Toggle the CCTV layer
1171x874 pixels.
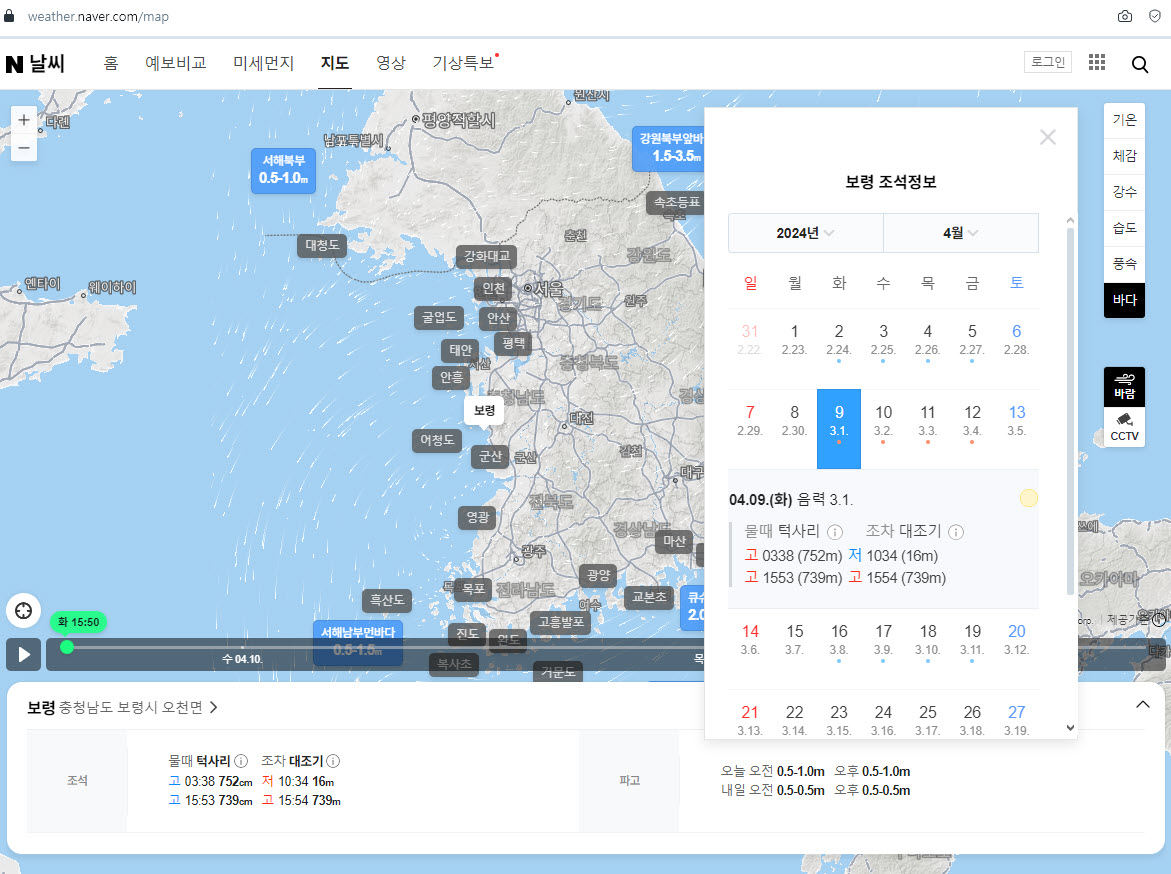click(x=1124, y=427)
